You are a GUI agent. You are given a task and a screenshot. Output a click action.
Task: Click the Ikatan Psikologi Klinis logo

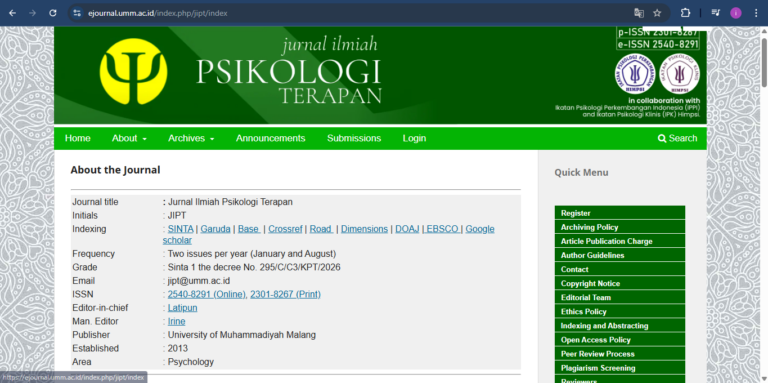679,74
